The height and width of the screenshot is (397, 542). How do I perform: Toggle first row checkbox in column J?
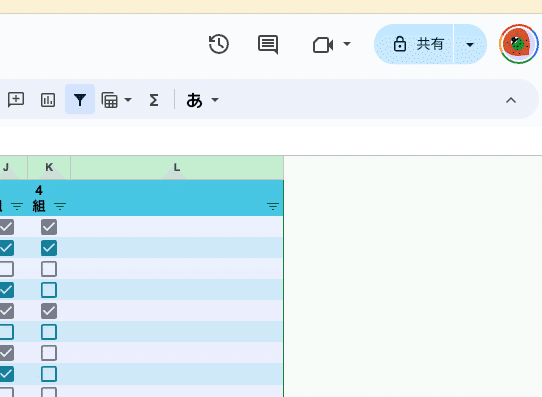coord(7,227)
